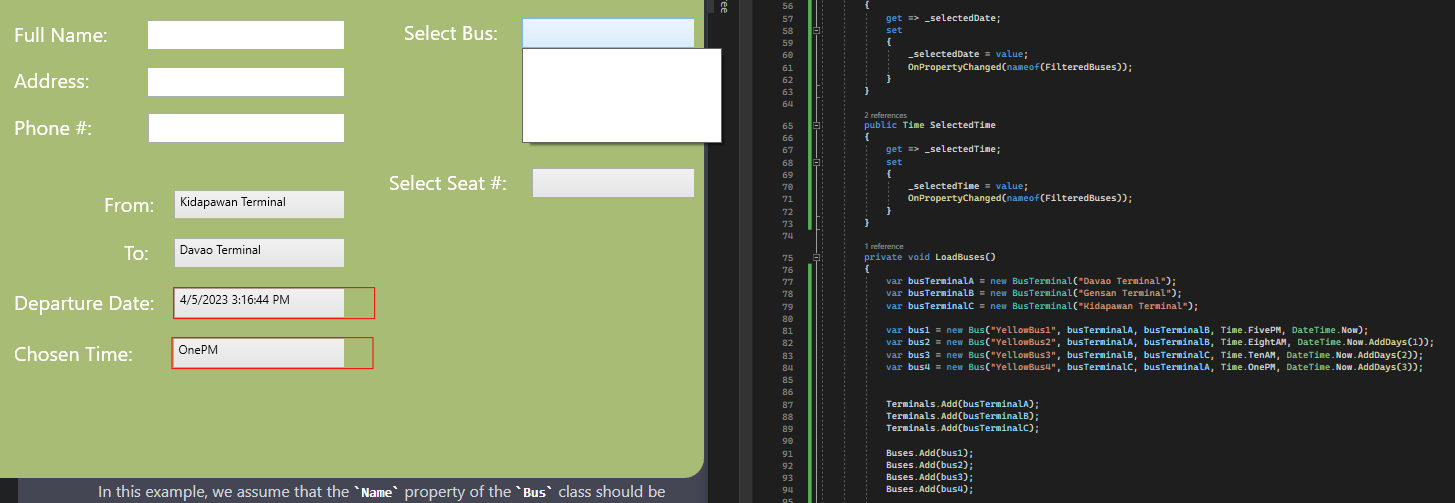
Task: Click line number 85 in the gutter
Action: coord(789,379)
